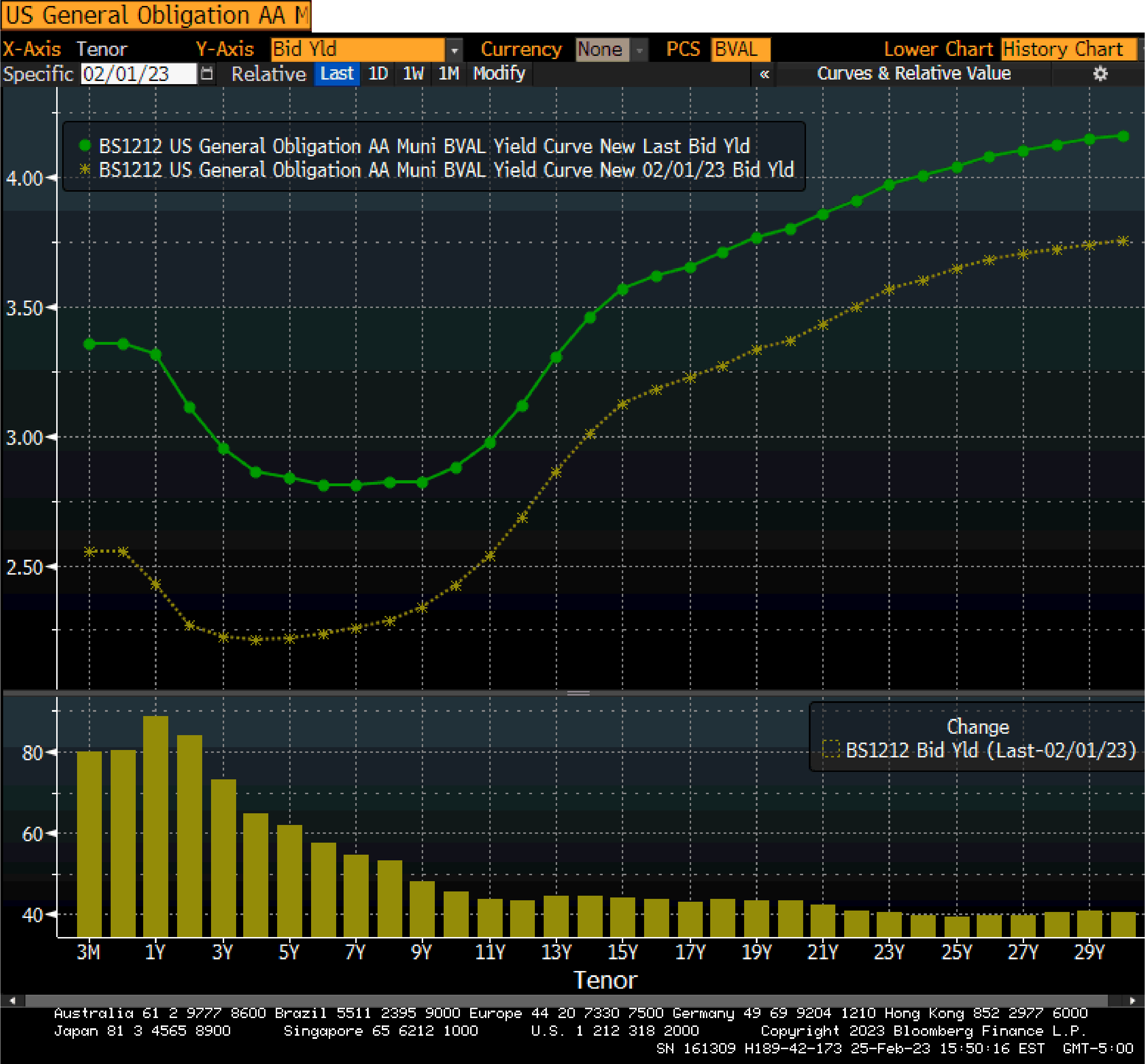
Task: Click the Modify button
Action: point(499,74)
